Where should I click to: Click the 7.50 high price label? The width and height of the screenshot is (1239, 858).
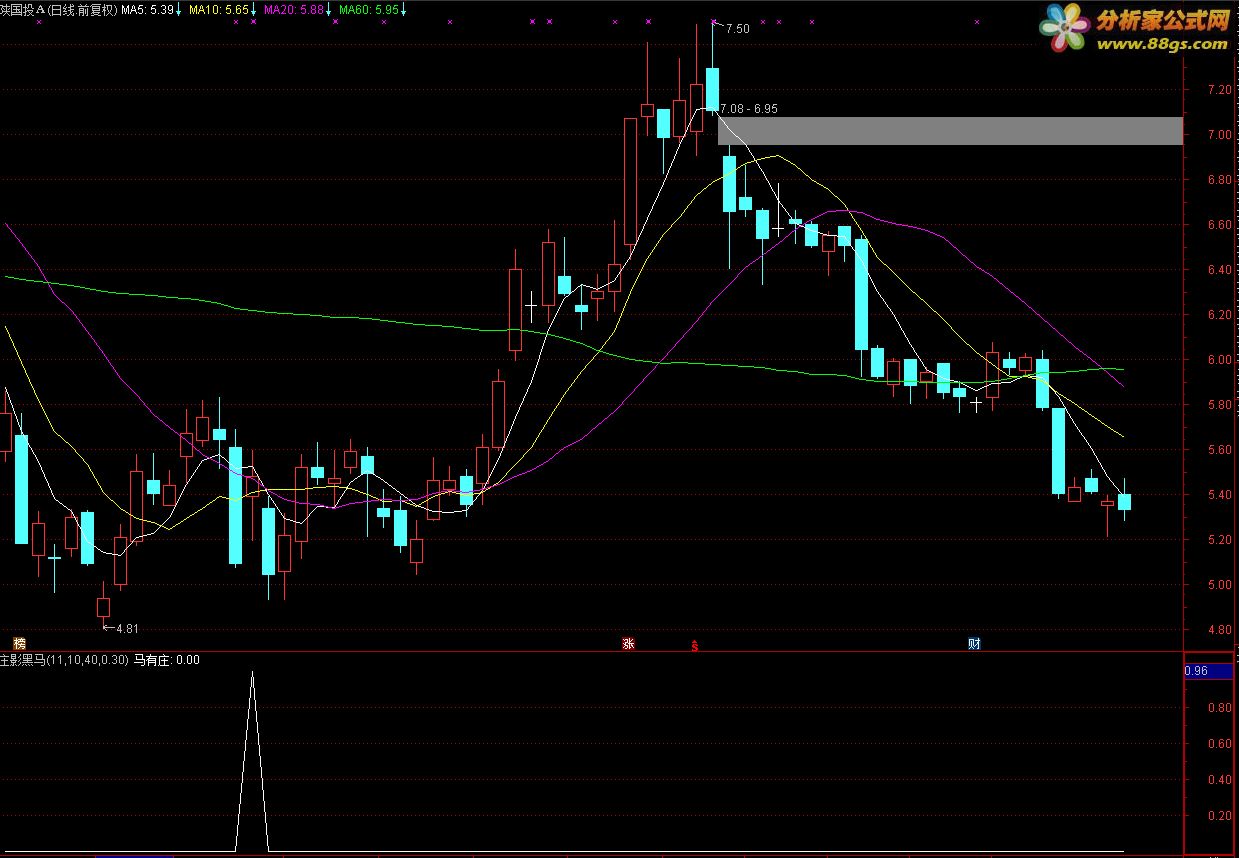point(737,29)
